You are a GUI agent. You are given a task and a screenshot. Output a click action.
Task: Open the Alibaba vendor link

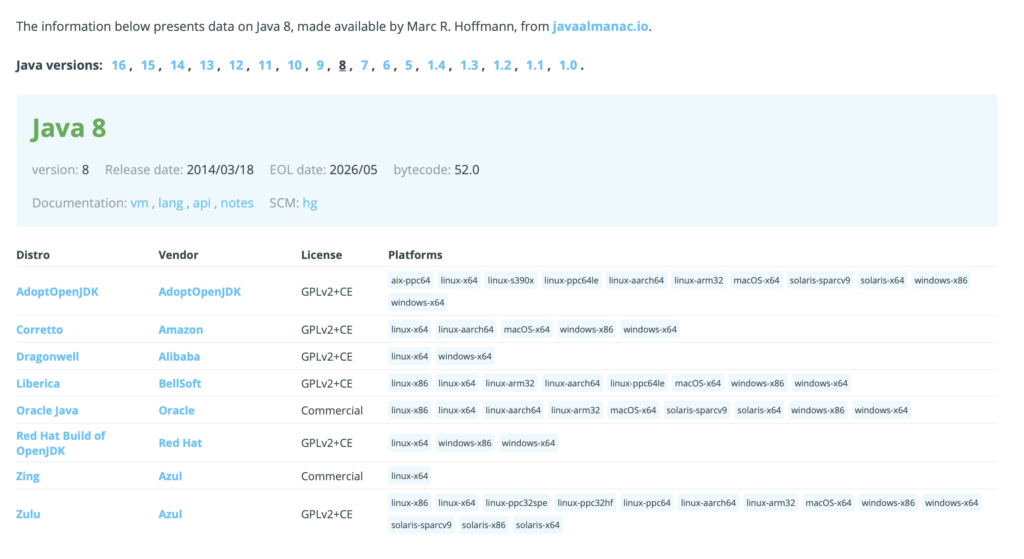pos(180,357)
